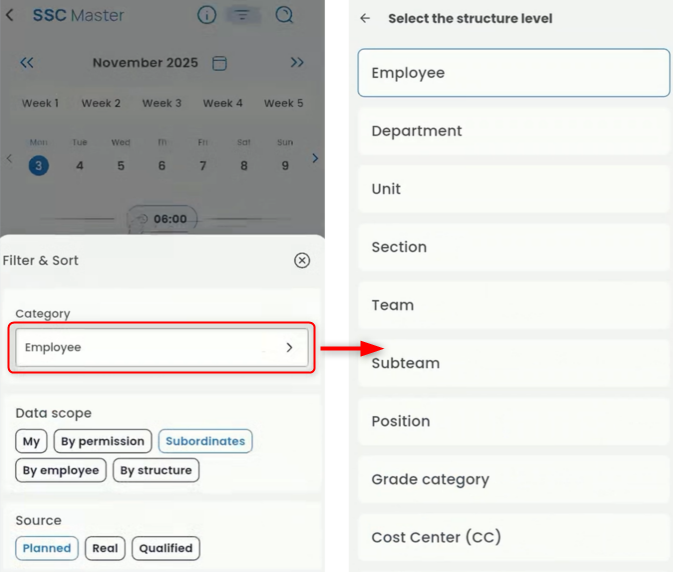Open calendar picker next to November 2025
The width and height of the screenshot is (673, 572).
pyautogui.click(x=220, y=63)
